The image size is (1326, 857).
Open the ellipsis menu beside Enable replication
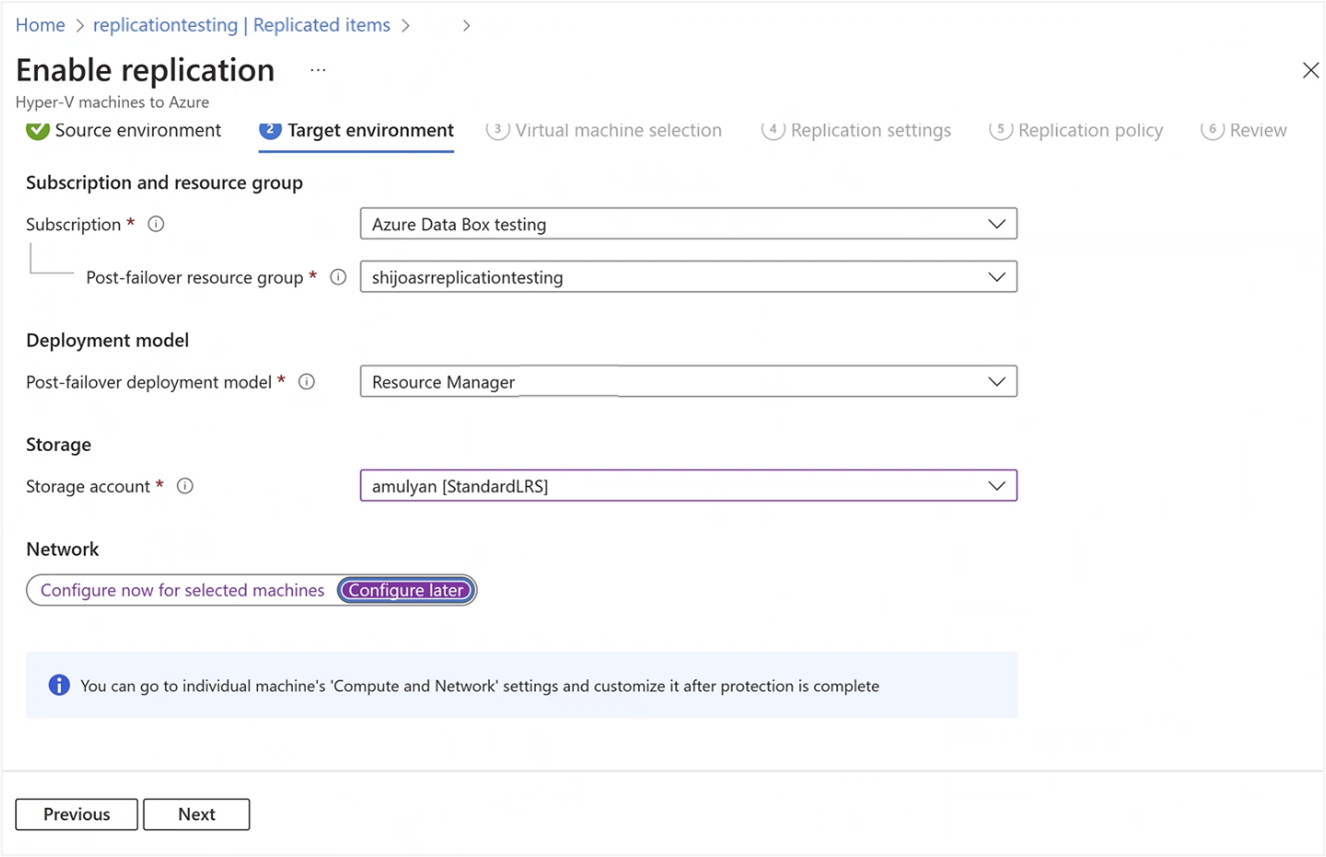coord(318,70)
